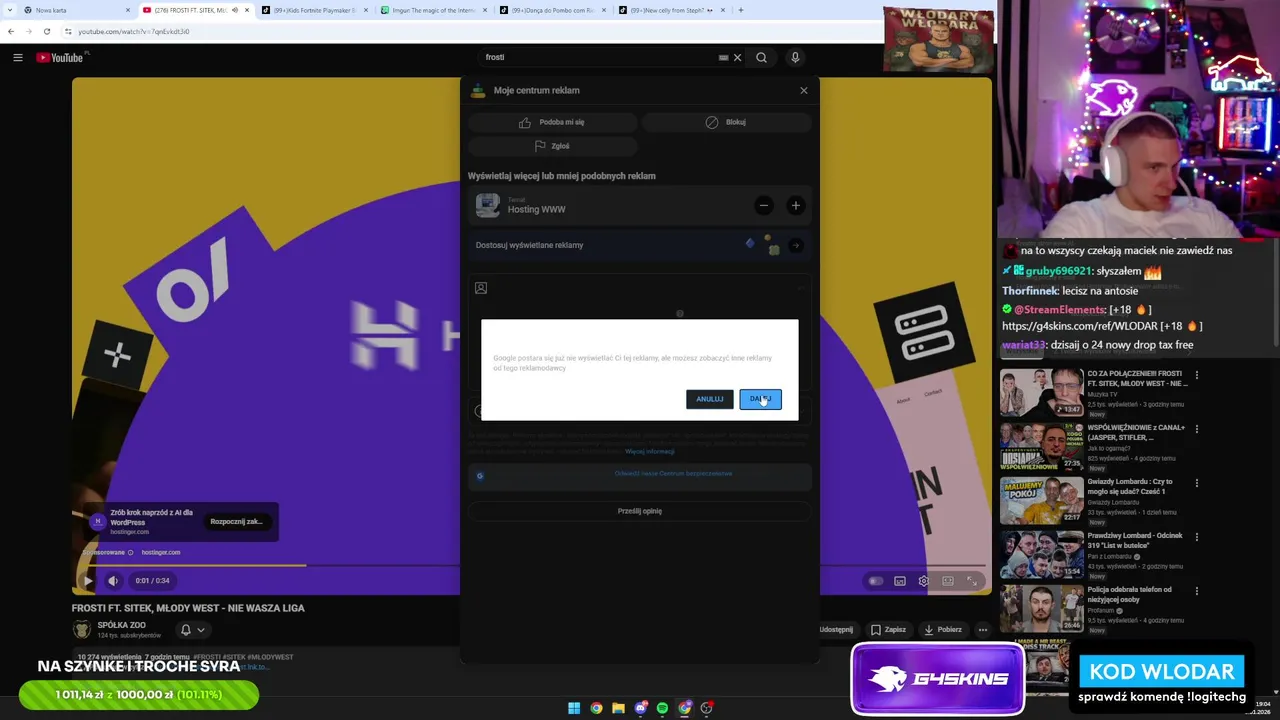Go to the YouTube home logo
Screen dimensions: 1280x720
point(61,57)
